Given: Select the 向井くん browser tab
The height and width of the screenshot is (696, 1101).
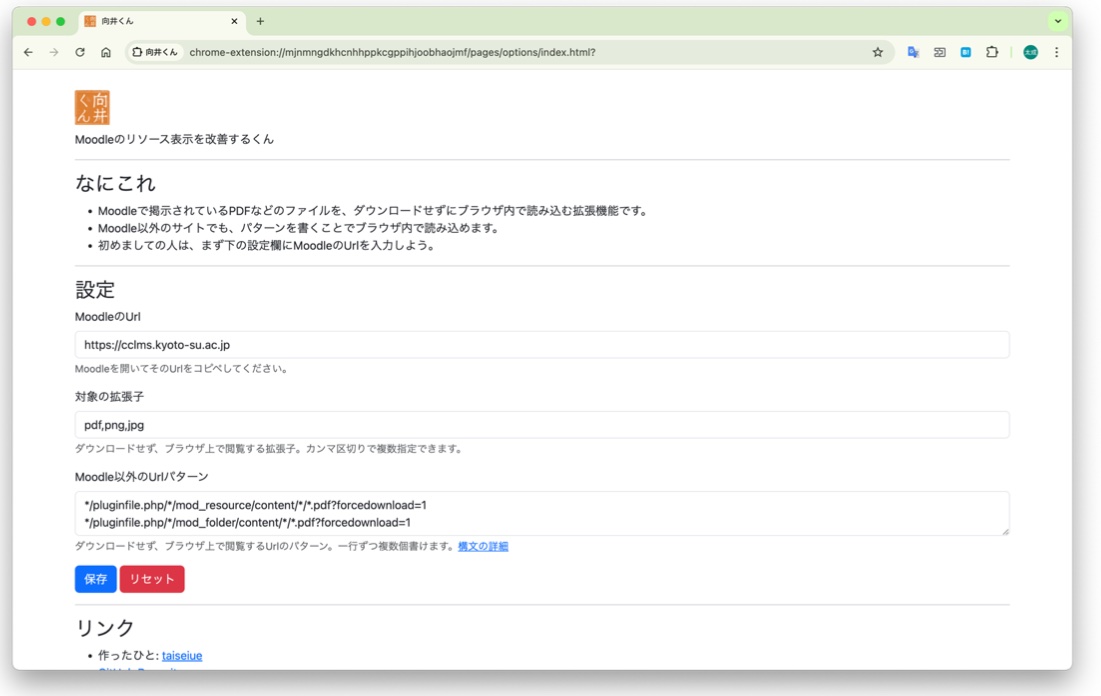Looking at the screenshot, I should click(161, 21).
